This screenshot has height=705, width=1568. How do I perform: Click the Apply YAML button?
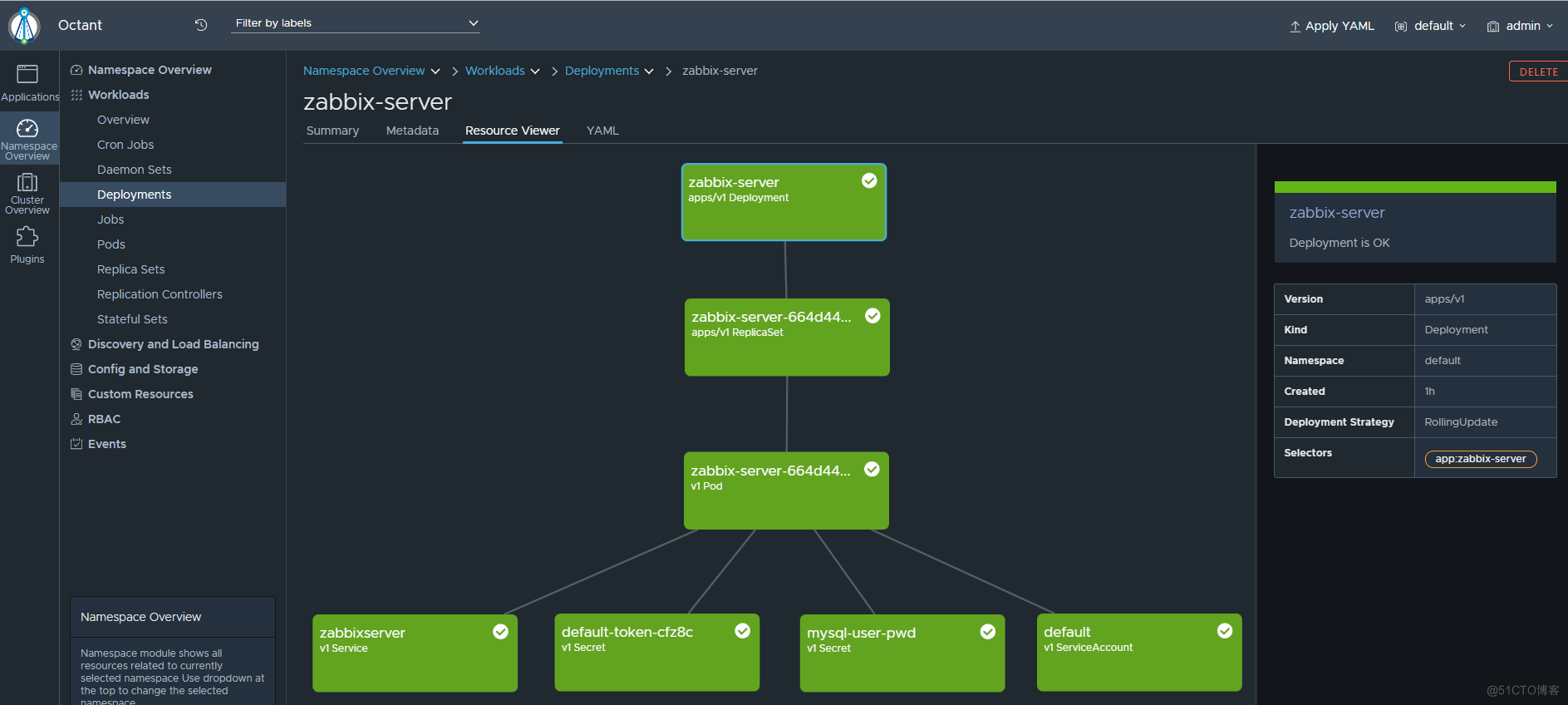tap(1332, 27)
